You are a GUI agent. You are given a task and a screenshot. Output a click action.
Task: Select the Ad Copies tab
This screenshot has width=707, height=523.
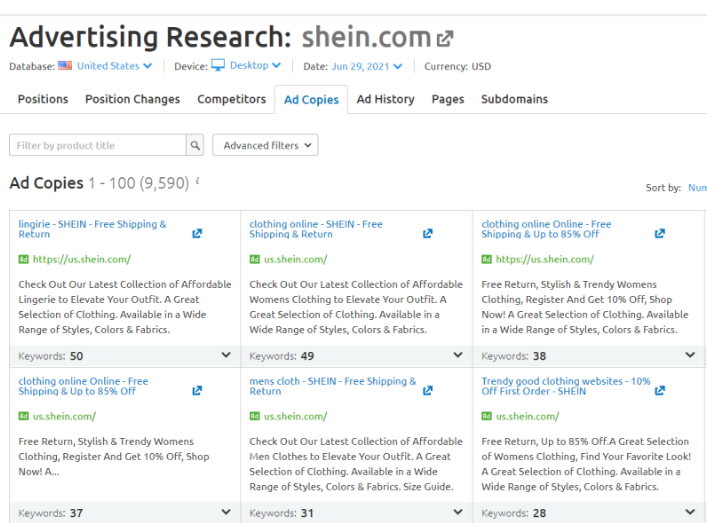click(x=311, y=100)
